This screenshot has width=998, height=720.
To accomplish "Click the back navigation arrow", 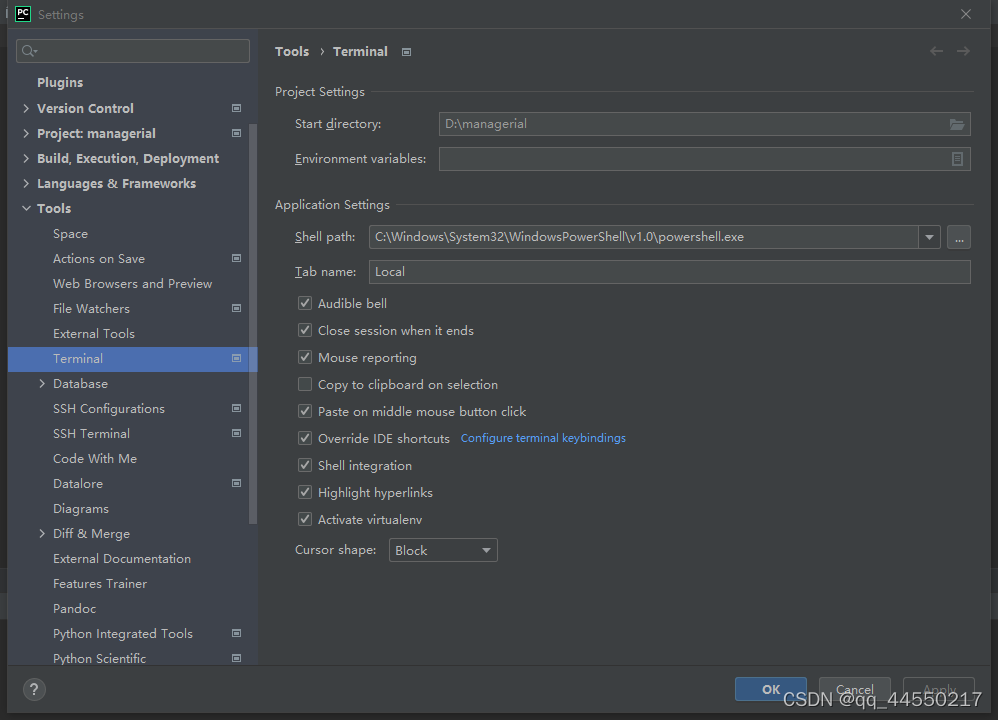I will (x=936, y=51).
